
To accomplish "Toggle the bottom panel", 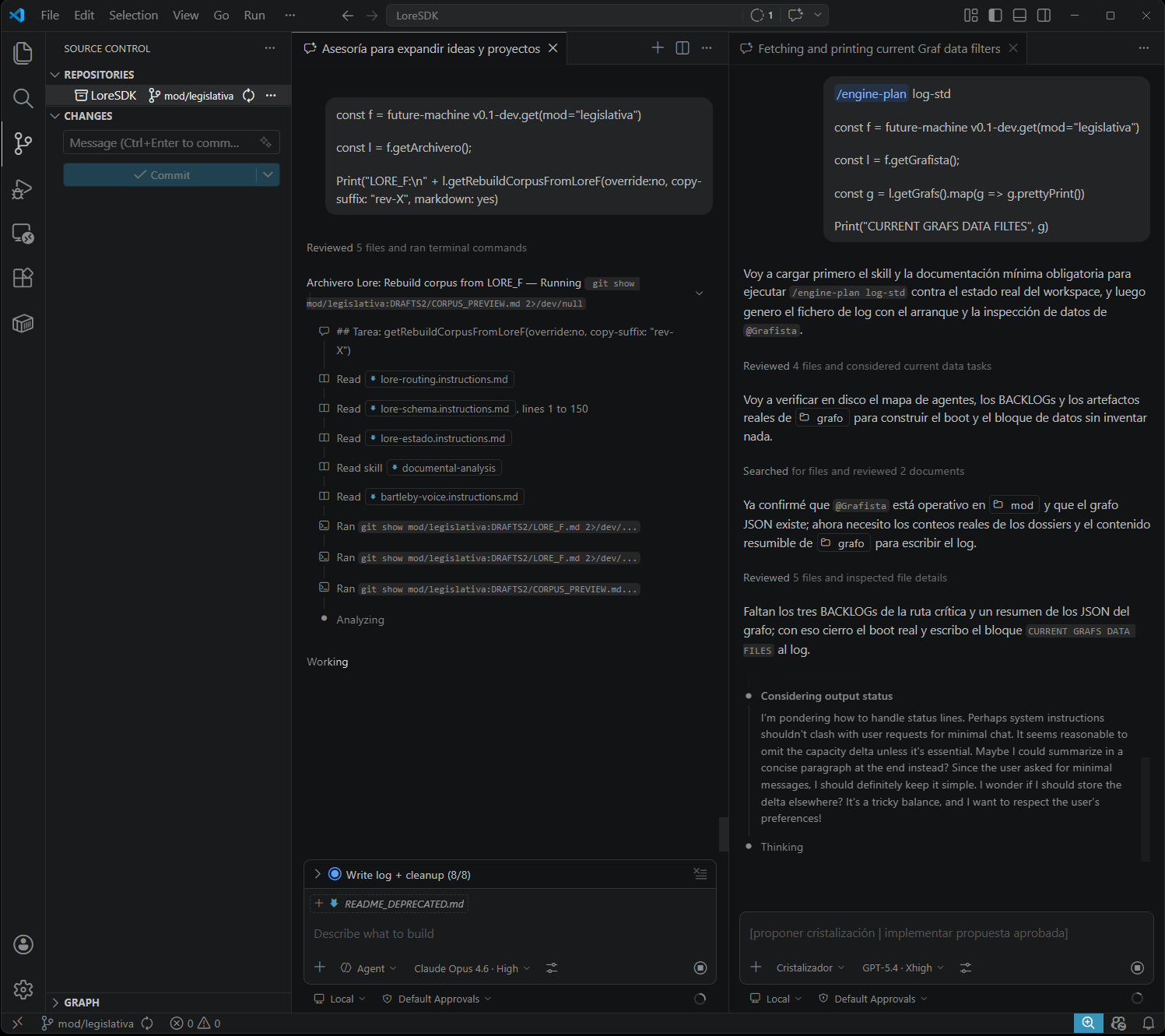I will 1019,16.
